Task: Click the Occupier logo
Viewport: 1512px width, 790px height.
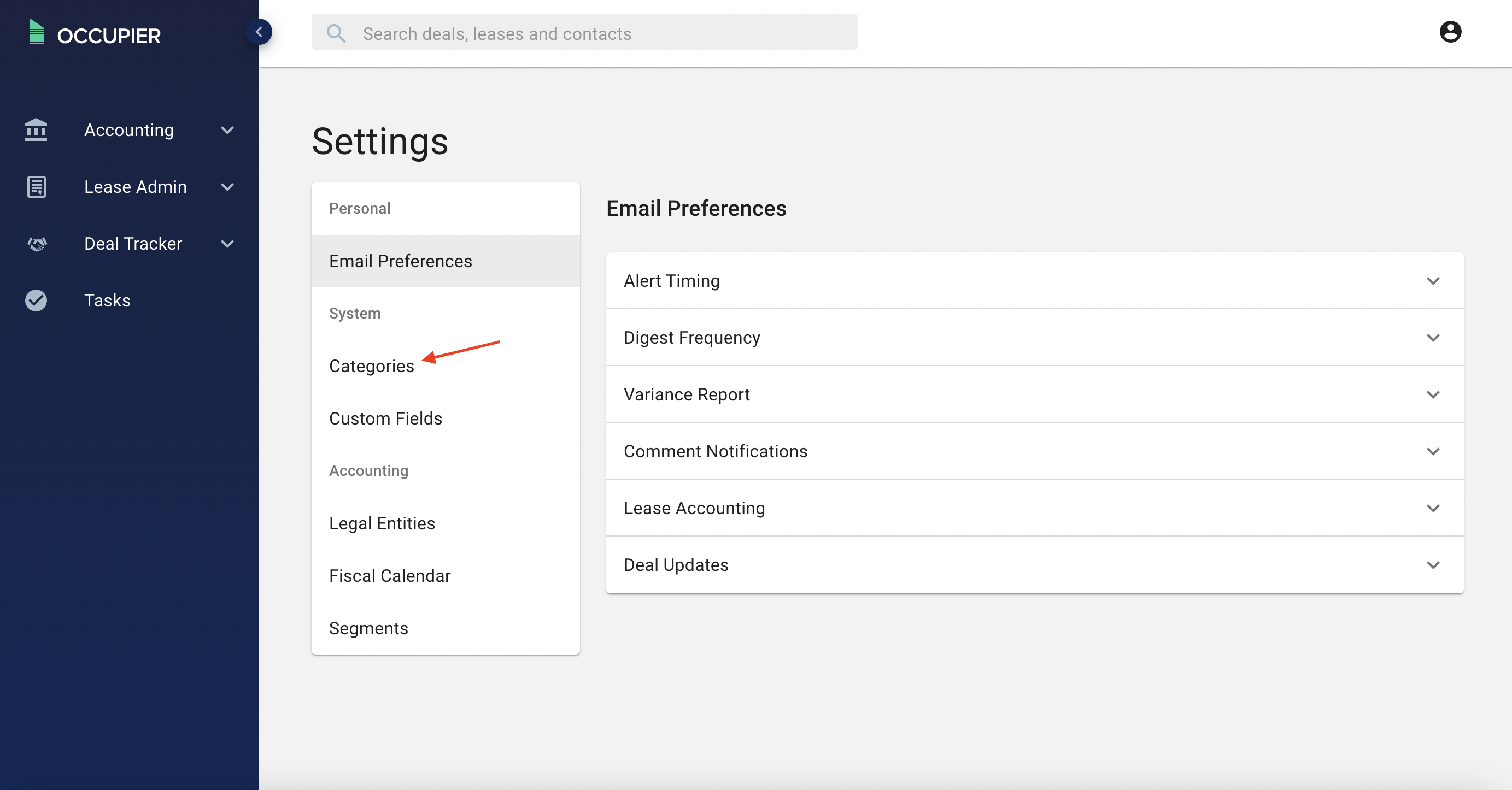Action: click(x=94, y=33)
